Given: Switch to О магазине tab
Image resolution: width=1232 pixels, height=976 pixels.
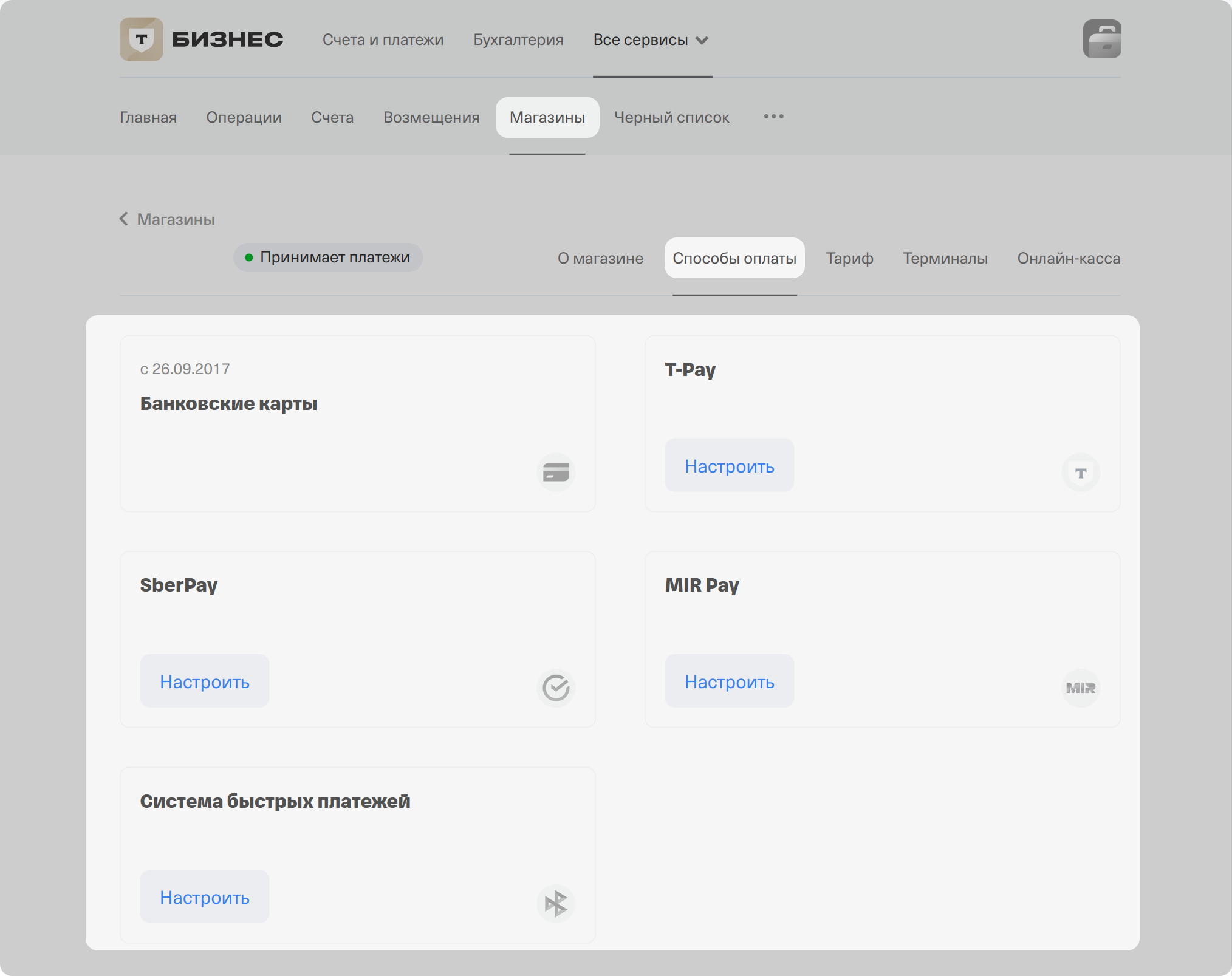Looking at the screenshot, I should coord(600,258).
